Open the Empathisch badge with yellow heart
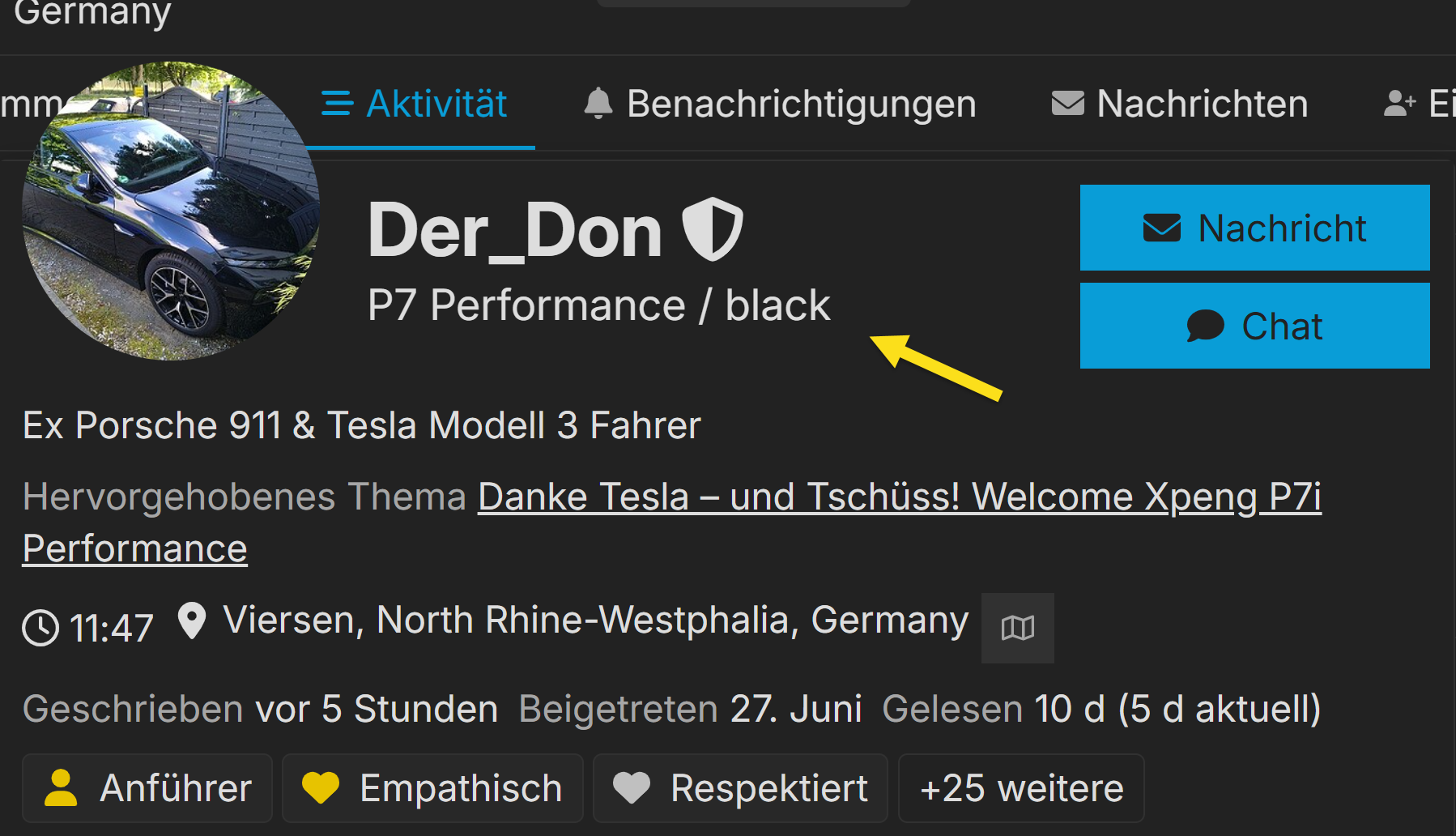This screenshot has width=1456, height=836. point(432,788)
